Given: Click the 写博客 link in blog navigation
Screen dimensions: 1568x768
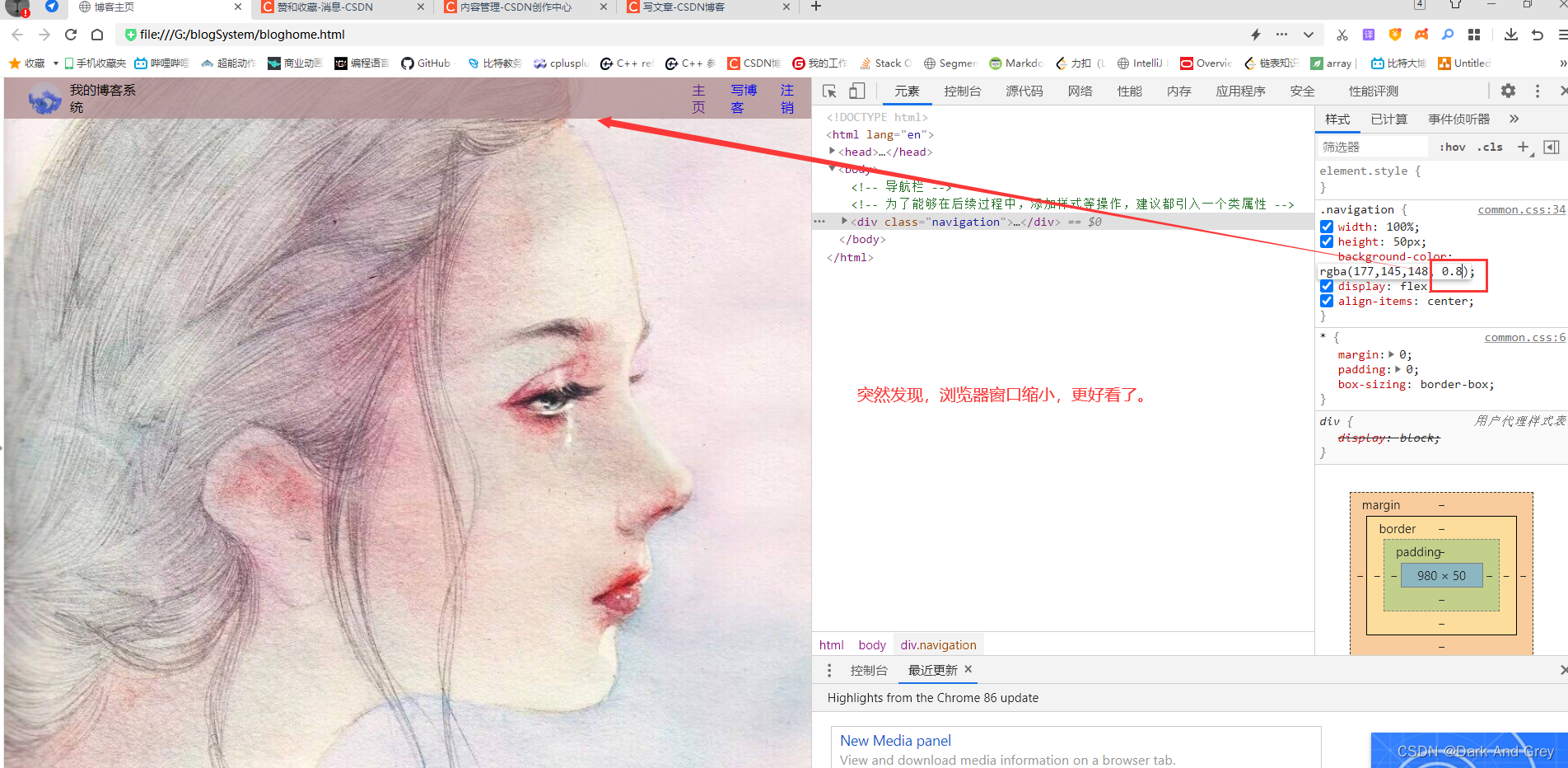Looking at the screenshot, I should [x=744, y=99].
